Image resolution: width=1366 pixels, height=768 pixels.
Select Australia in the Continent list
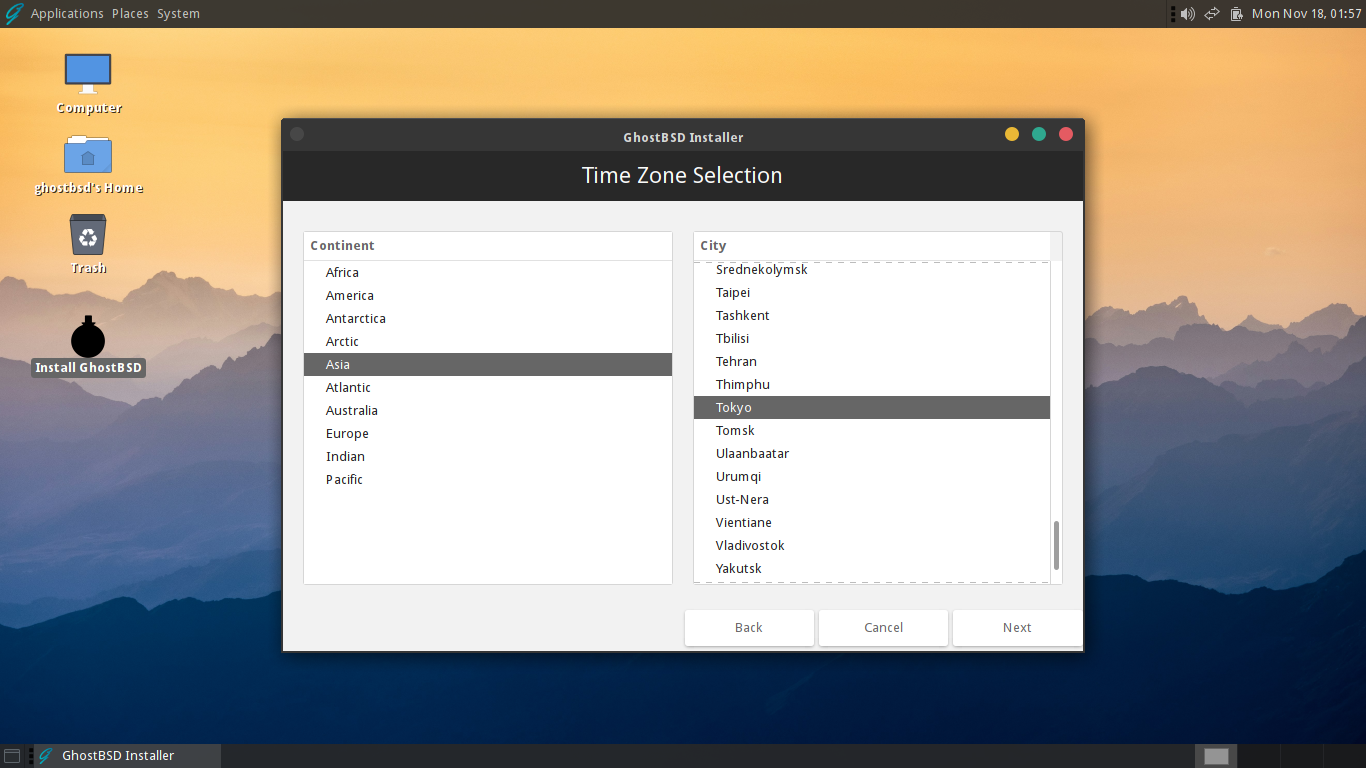[x=488, y=411]
